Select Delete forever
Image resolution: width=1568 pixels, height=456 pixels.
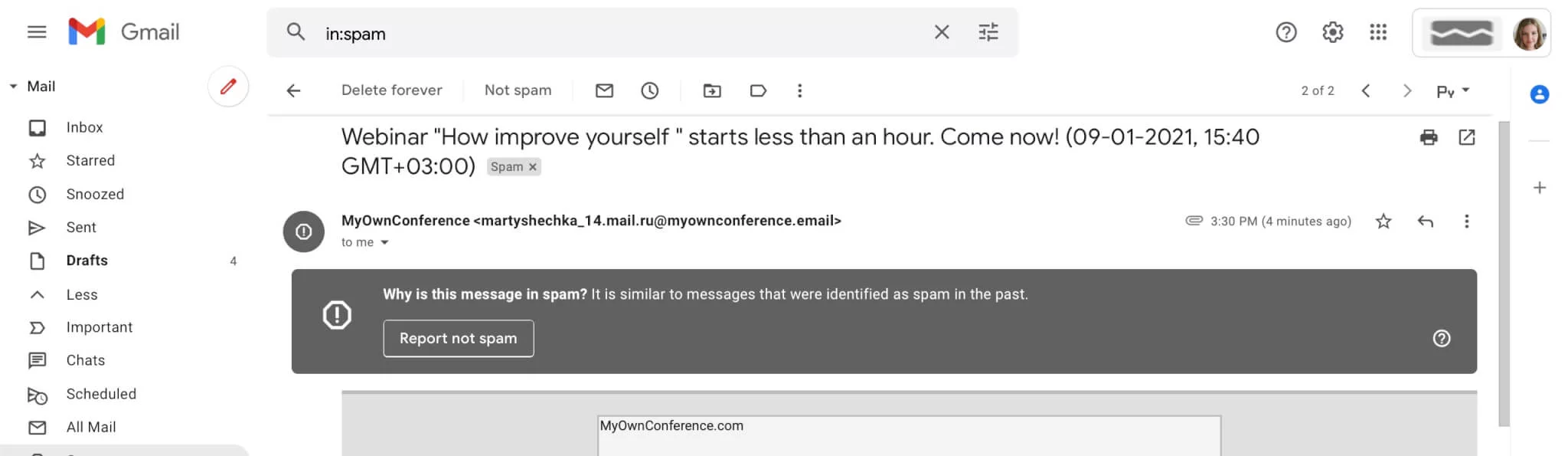(392, 90)
